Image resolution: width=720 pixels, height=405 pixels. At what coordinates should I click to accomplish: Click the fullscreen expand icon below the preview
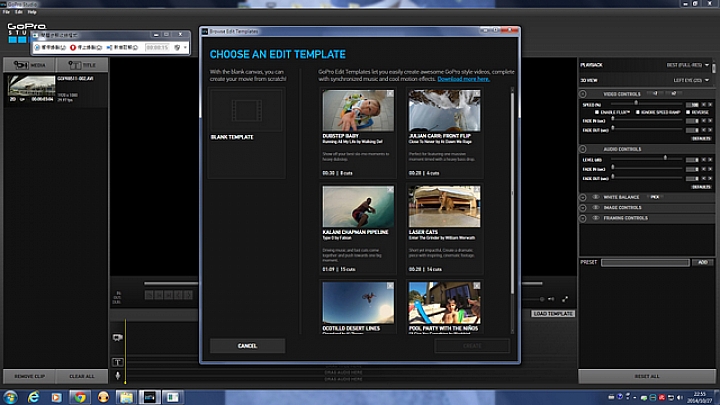click(565, 299)
